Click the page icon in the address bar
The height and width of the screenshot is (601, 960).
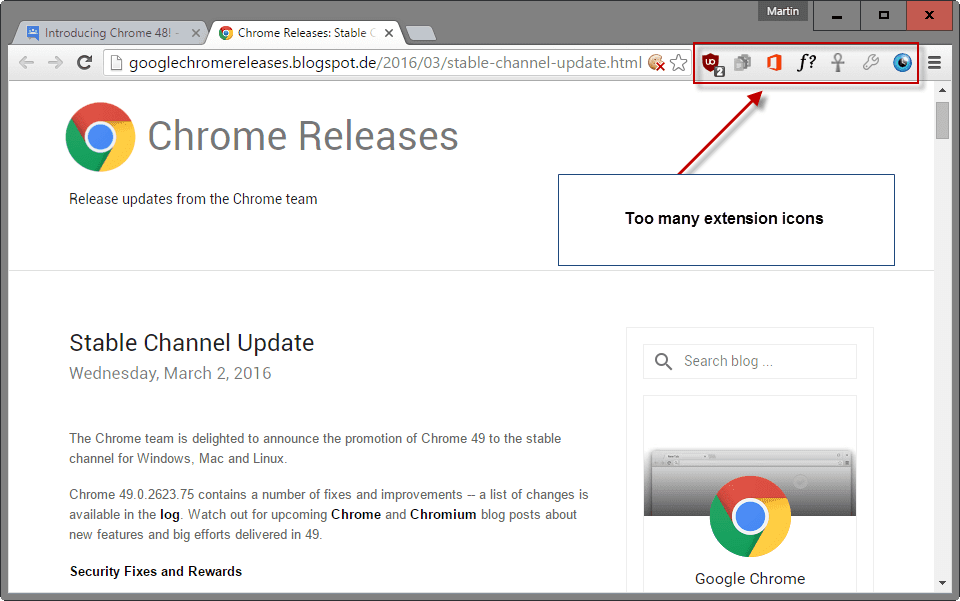coord(115,62)
